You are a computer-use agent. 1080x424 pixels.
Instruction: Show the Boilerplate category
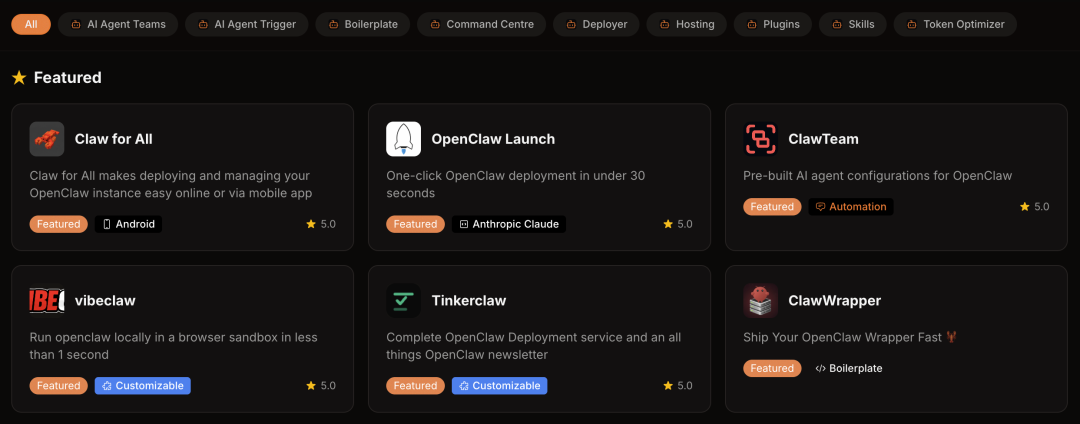tap(363, 24)
